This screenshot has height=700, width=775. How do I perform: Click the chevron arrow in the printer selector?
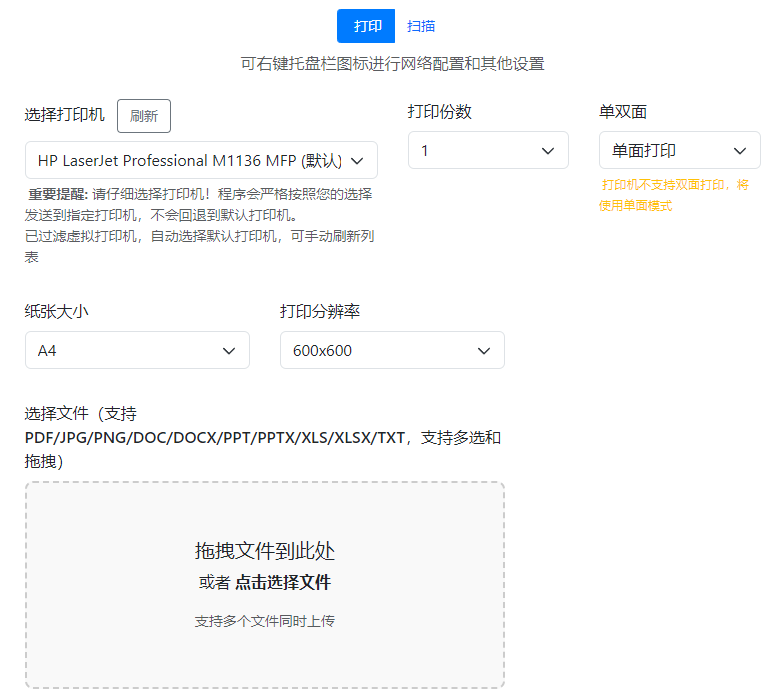(359, 160)
